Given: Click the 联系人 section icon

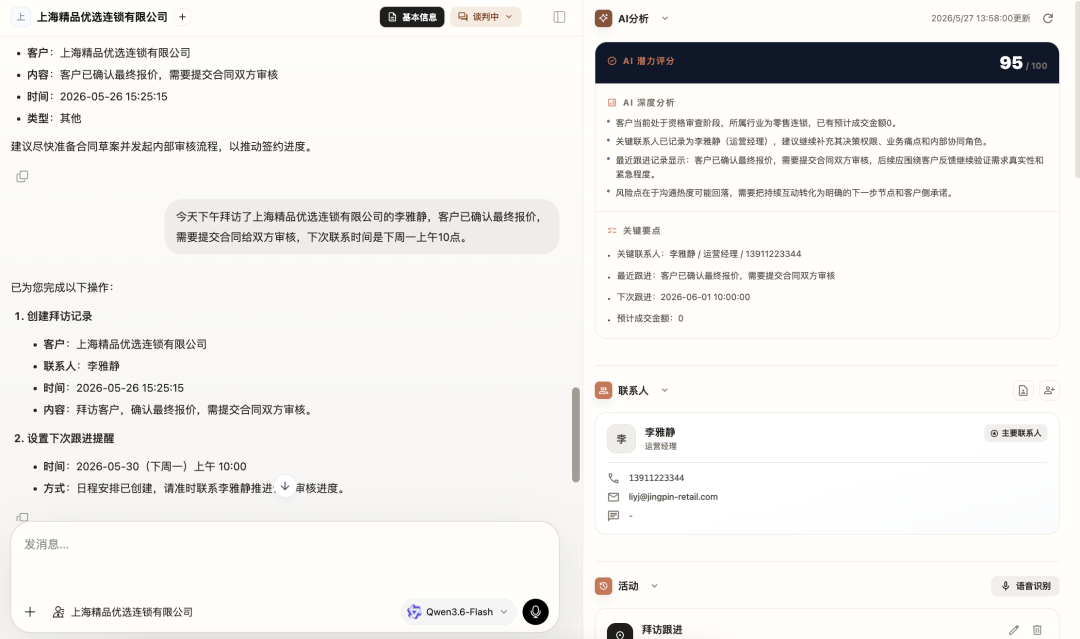Looking at the screenshot, I should [x=603, y=390].
